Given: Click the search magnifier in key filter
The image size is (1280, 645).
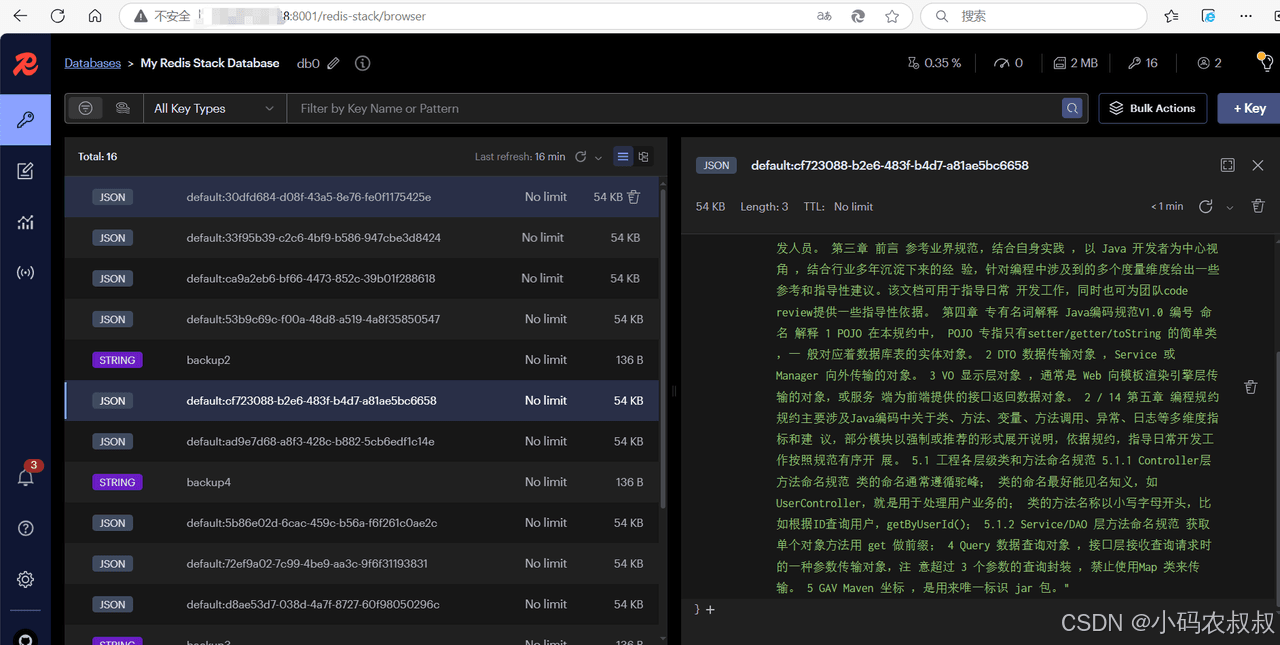Looking at the screenshot, I should point(1072,108).
